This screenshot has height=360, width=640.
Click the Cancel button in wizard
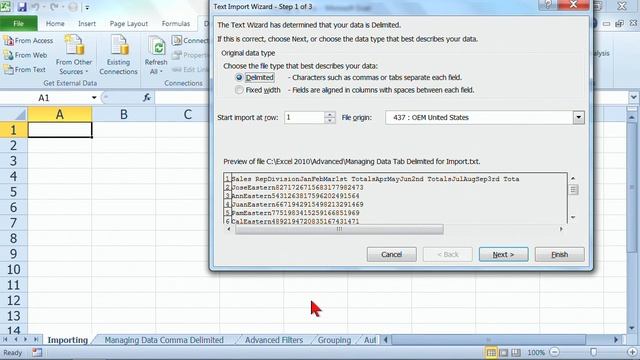(391, 254)
